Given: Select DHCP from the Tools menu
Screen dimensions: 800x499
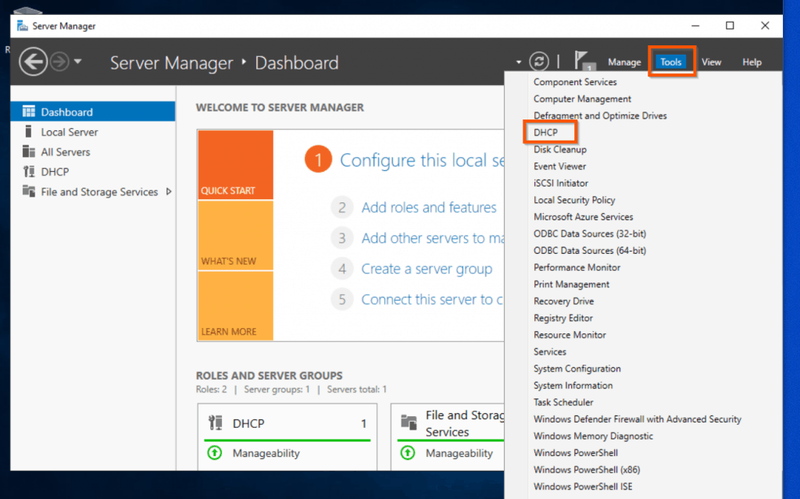Looking at the screenshot, I should coord(545,132).
